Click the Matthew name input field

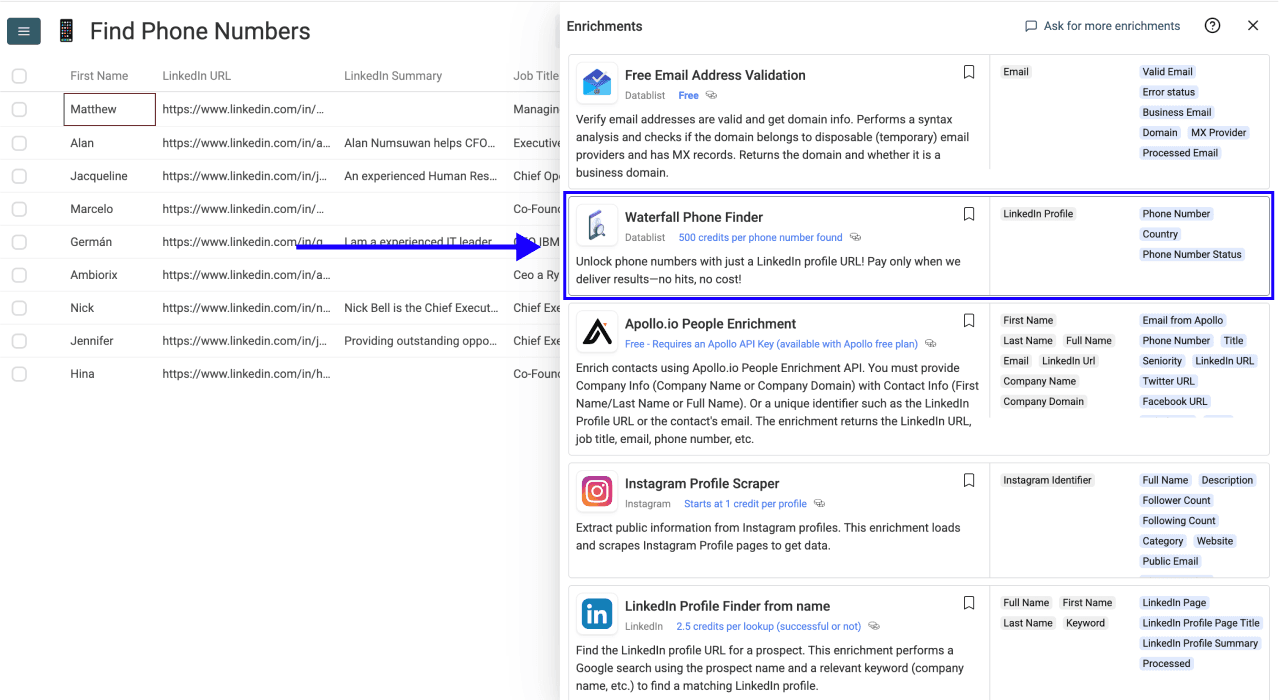click(109, 109)
